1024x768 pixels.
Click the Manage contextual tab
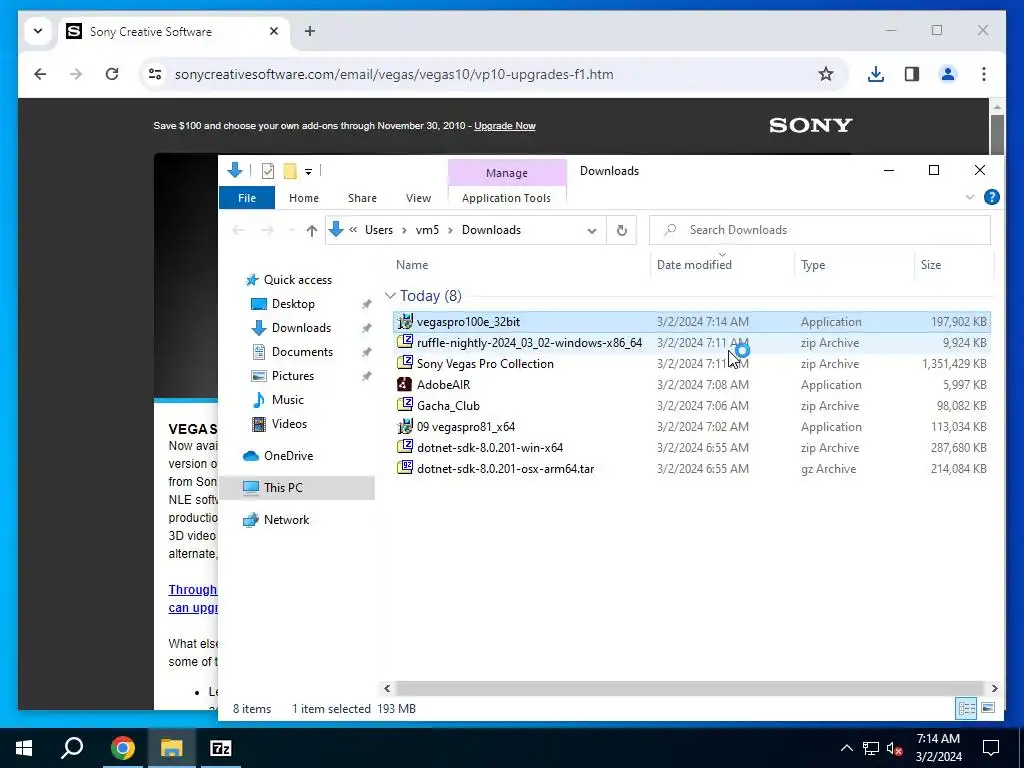[x=507, y=173]
